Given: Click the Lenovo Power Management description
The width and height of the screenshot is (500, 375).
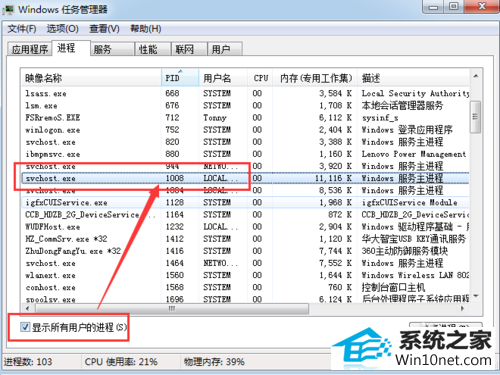Looking at the screenshot, I should [x=414, y=154].
